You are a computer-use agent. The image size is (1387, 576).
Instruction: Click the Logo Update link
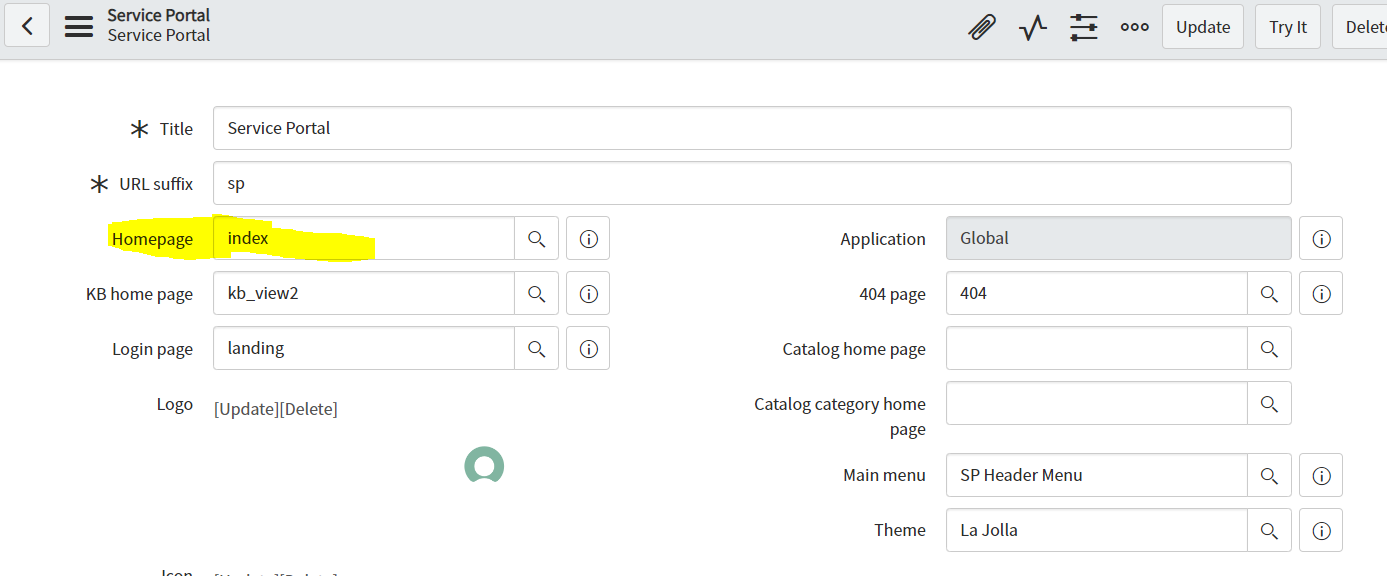[x=246, y=409]
